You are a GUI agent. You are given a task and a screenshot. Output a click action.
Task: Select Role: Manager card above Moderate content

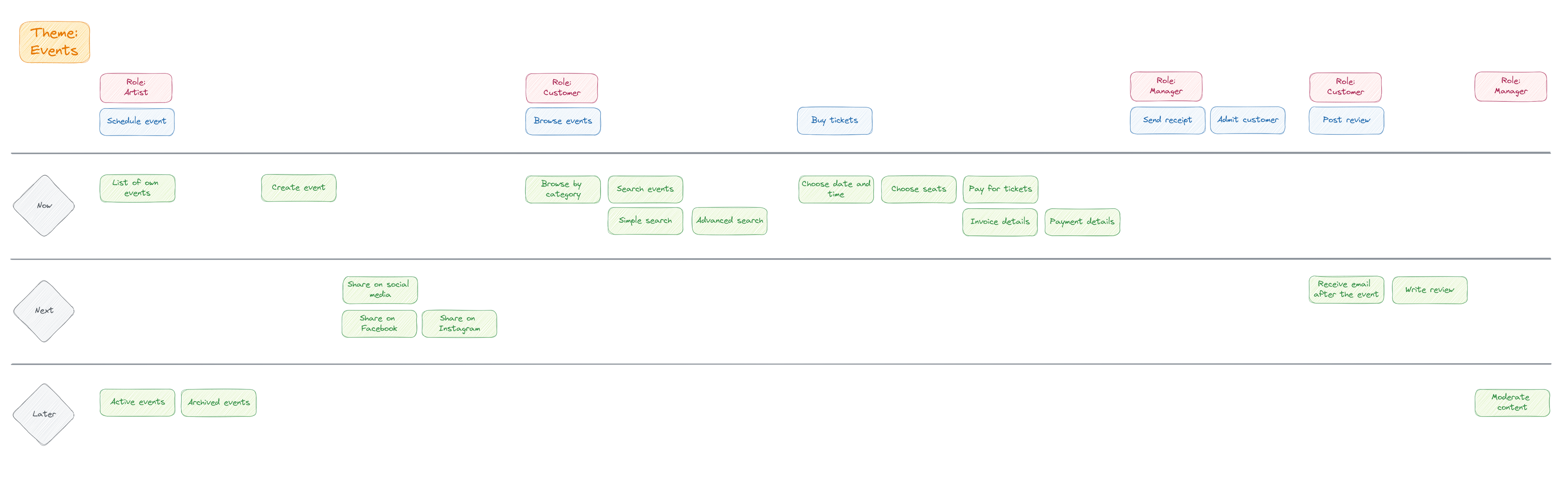pos(1511,86)
